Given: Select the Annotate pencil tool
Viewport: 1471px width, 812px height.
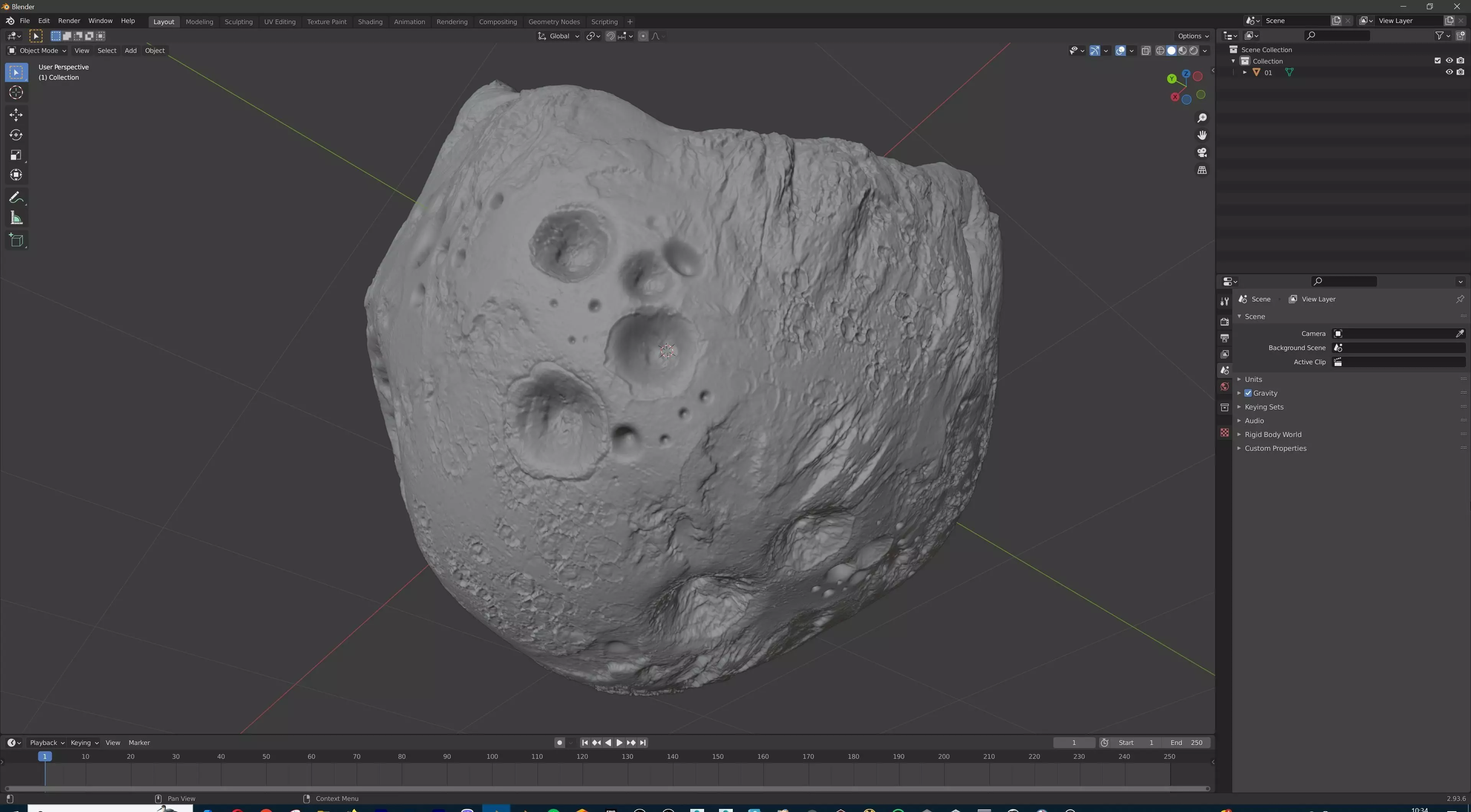Looking at the screenshot, I should coord(16,198).
